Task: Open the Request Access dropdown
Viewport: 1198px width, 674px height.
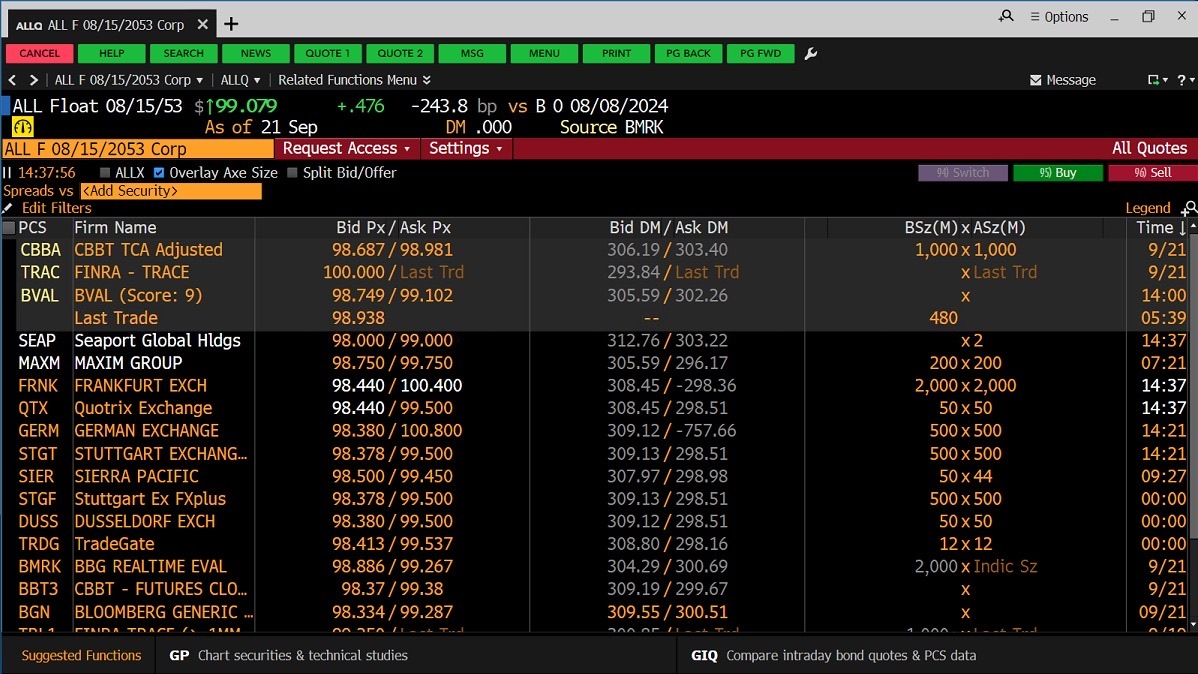Action: click(x=347, y=148)
